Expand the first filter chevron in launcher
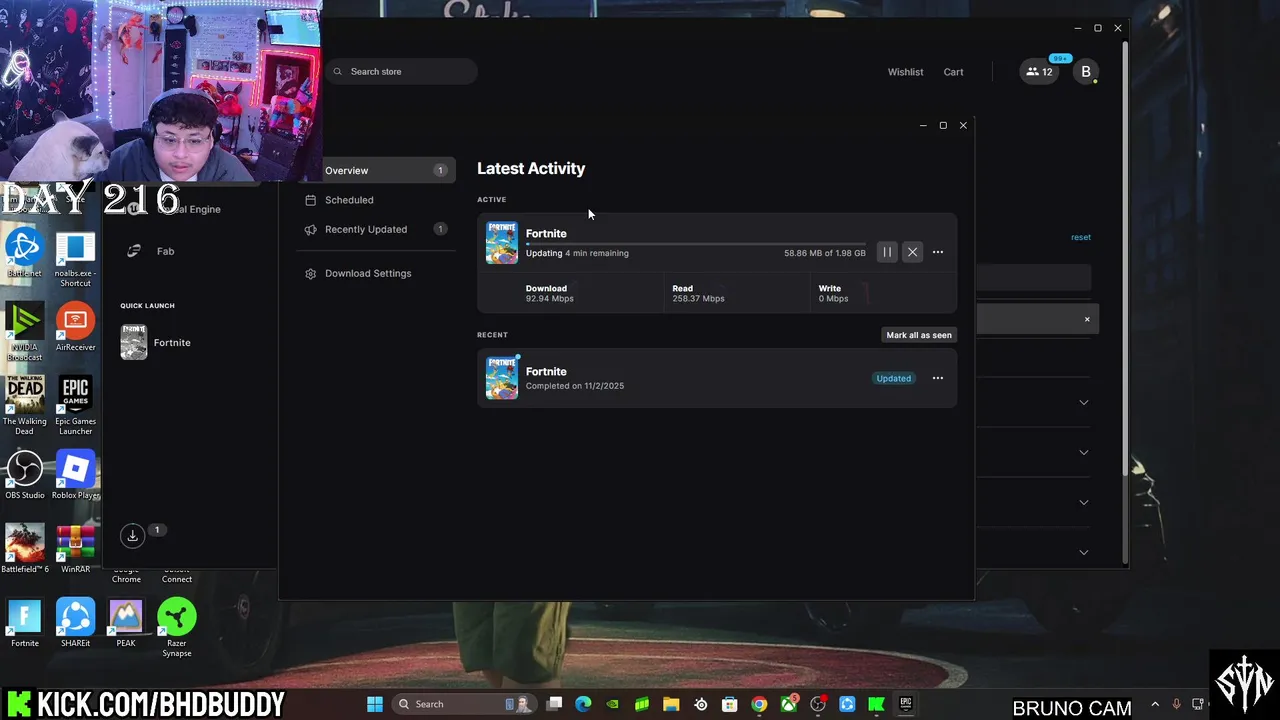This screenshot has width=1280, height=720. [1083, 402]
